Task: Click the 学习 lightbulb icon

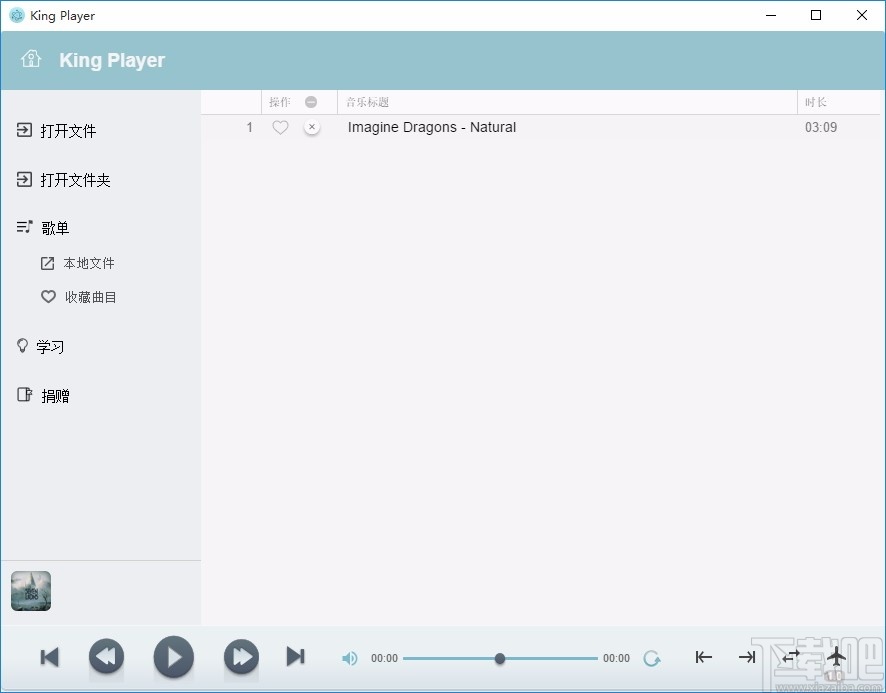Action: pos(23,346)
